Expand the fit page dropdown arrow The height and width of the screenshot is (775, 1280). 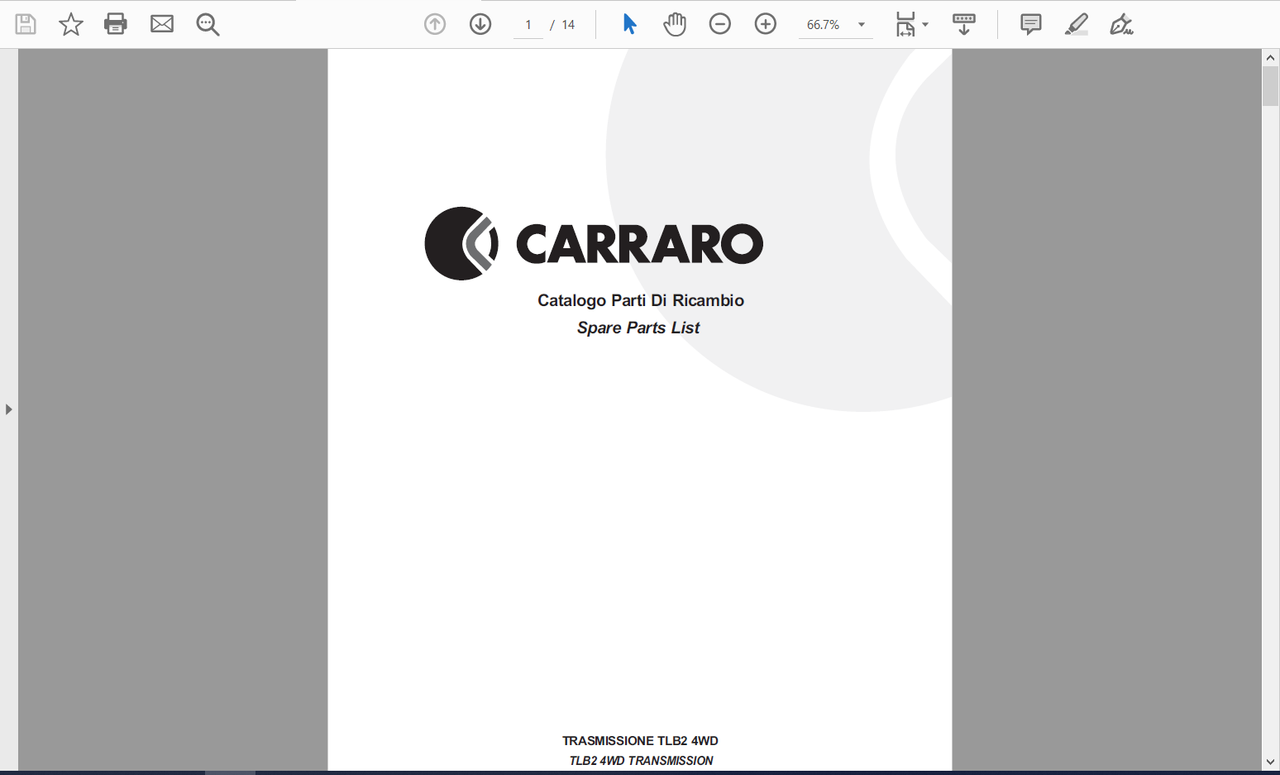point(925,25)
